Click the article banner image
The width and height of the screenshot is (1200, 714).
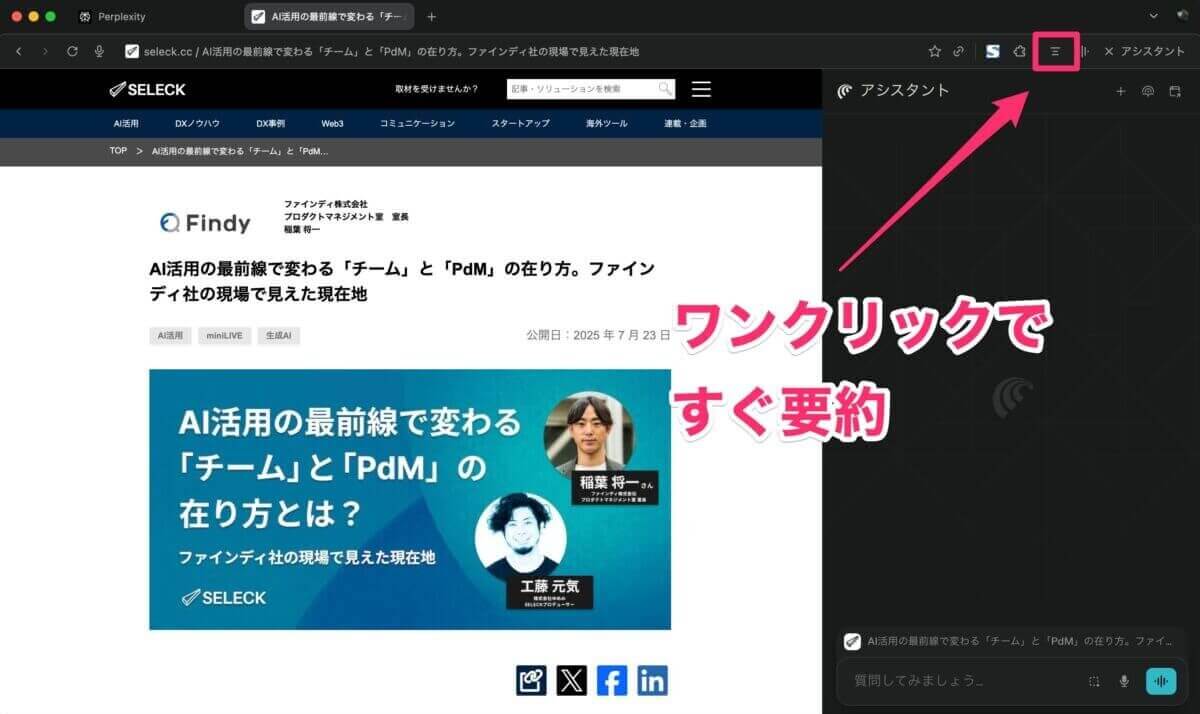[410, 500]
